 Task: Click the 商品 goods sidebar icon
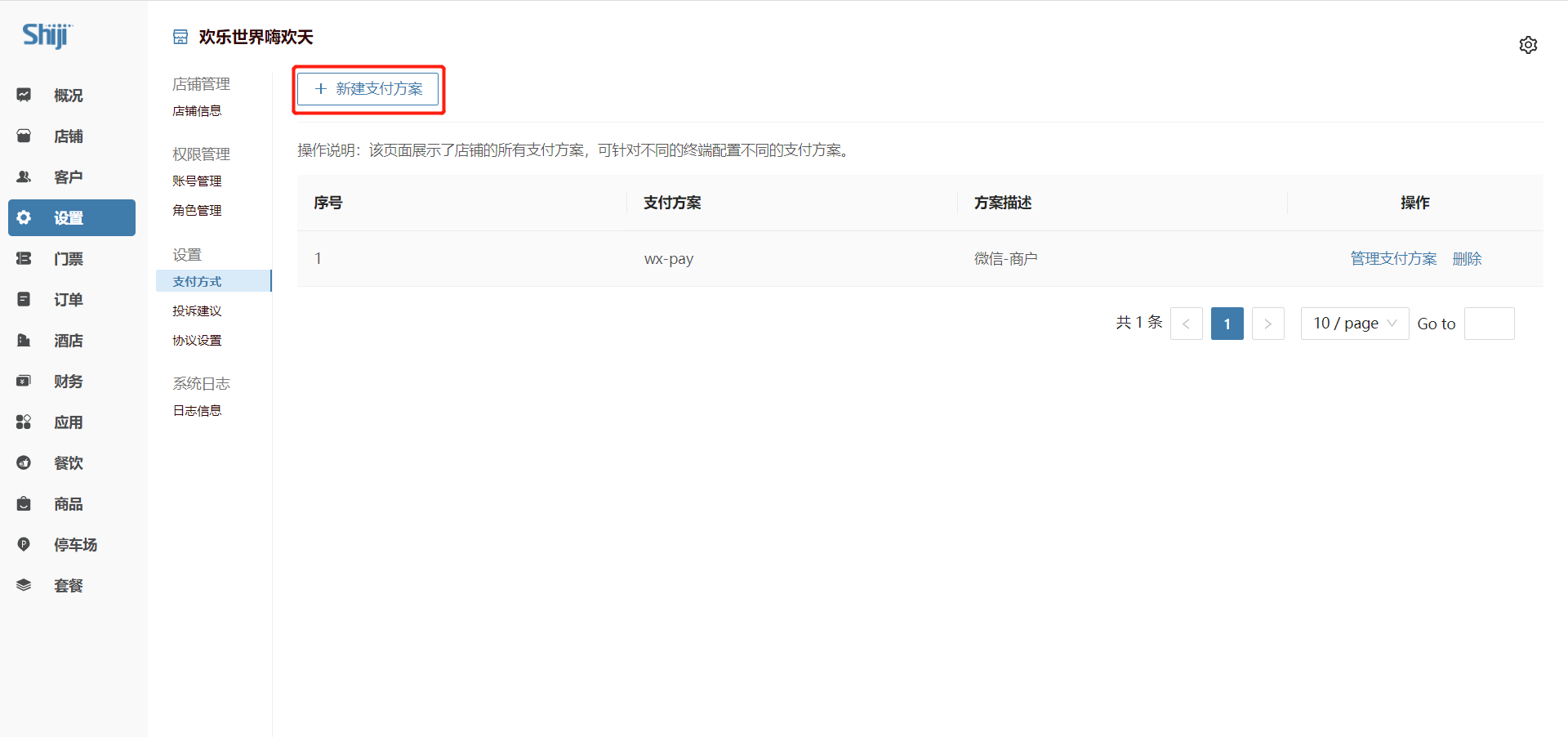pos(24,503)
